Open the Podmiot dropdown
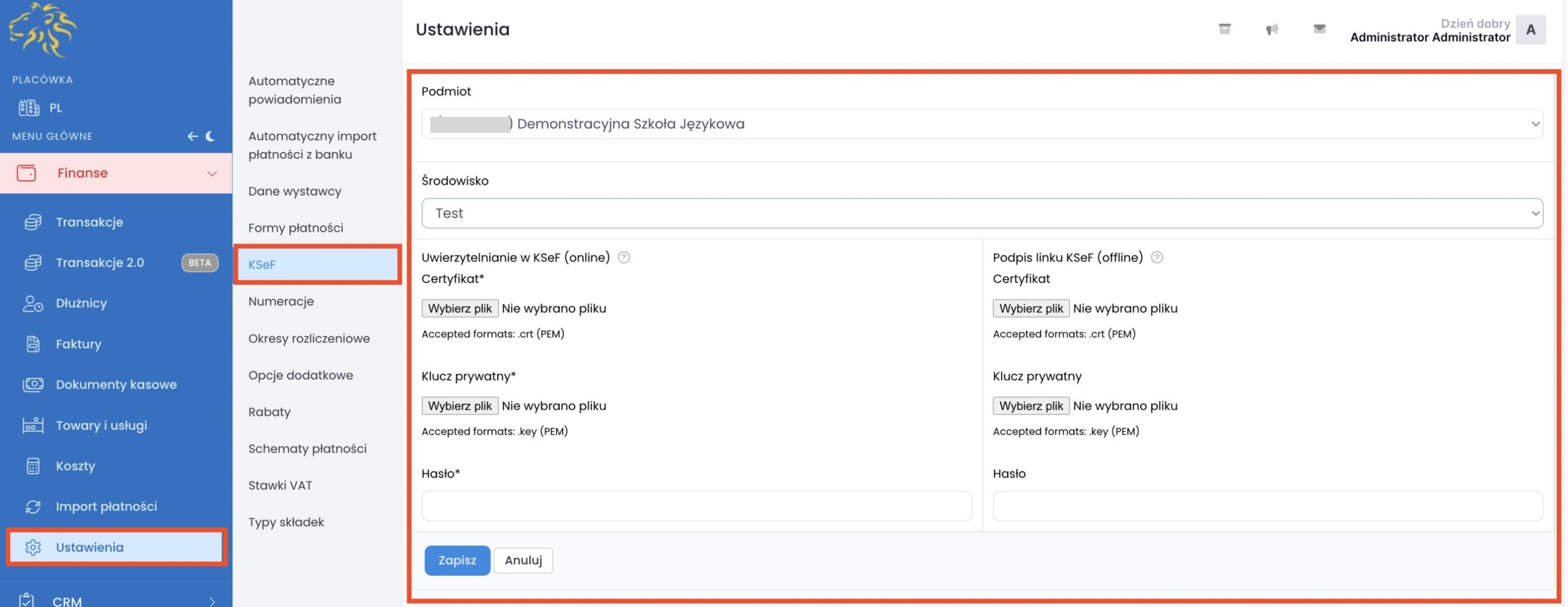Image resolution: width=1568 pixels, height=607 pixels. [982, 124]
